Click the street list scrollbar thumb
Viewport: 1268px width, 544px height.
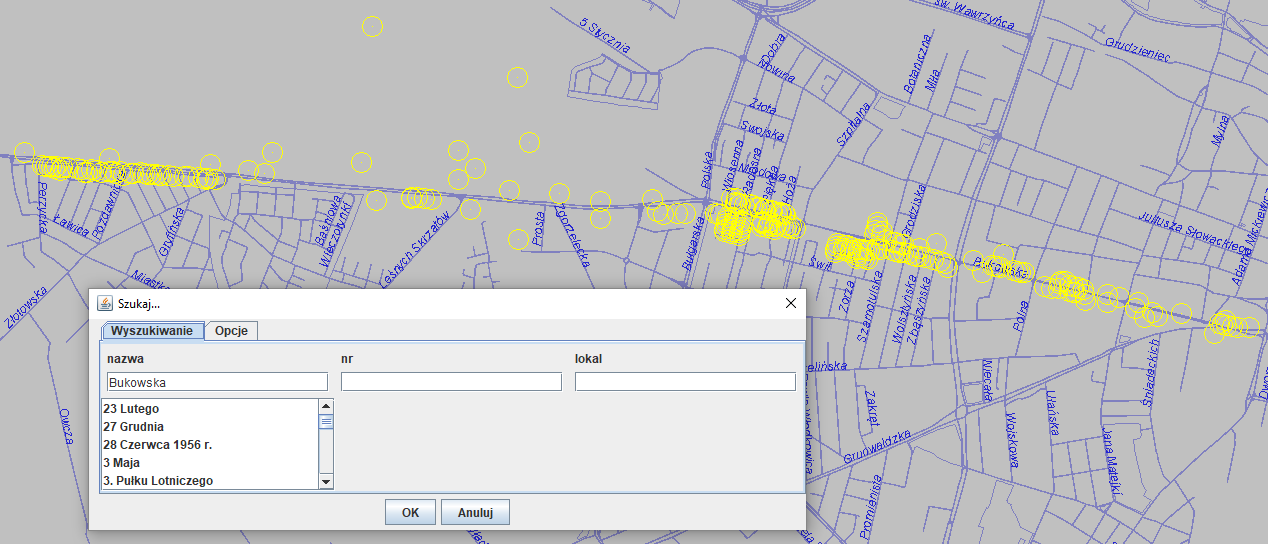tap(326, 421)
